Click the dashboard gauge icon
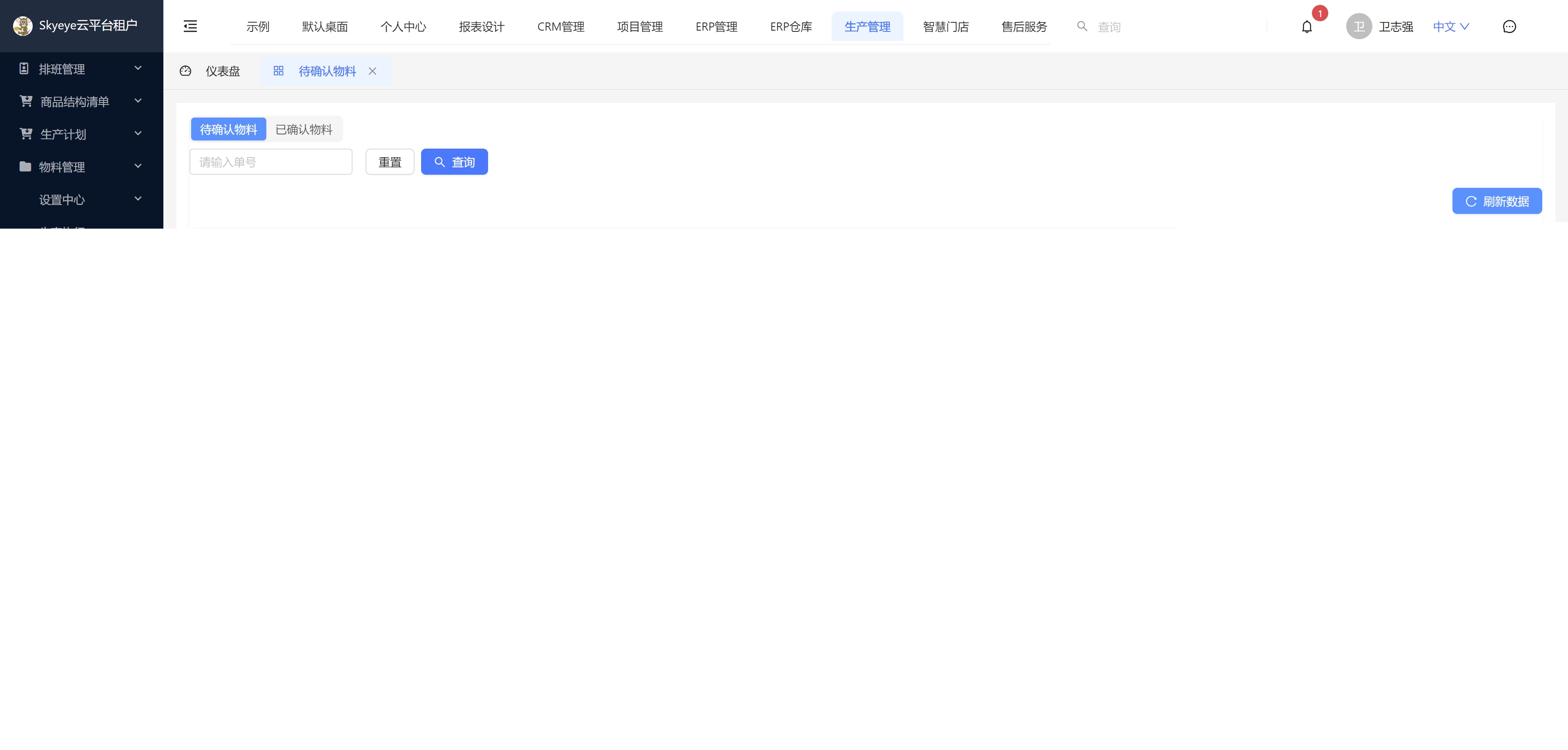Image resolution: width=1568 pixels, height=750 pixels. 186,71
